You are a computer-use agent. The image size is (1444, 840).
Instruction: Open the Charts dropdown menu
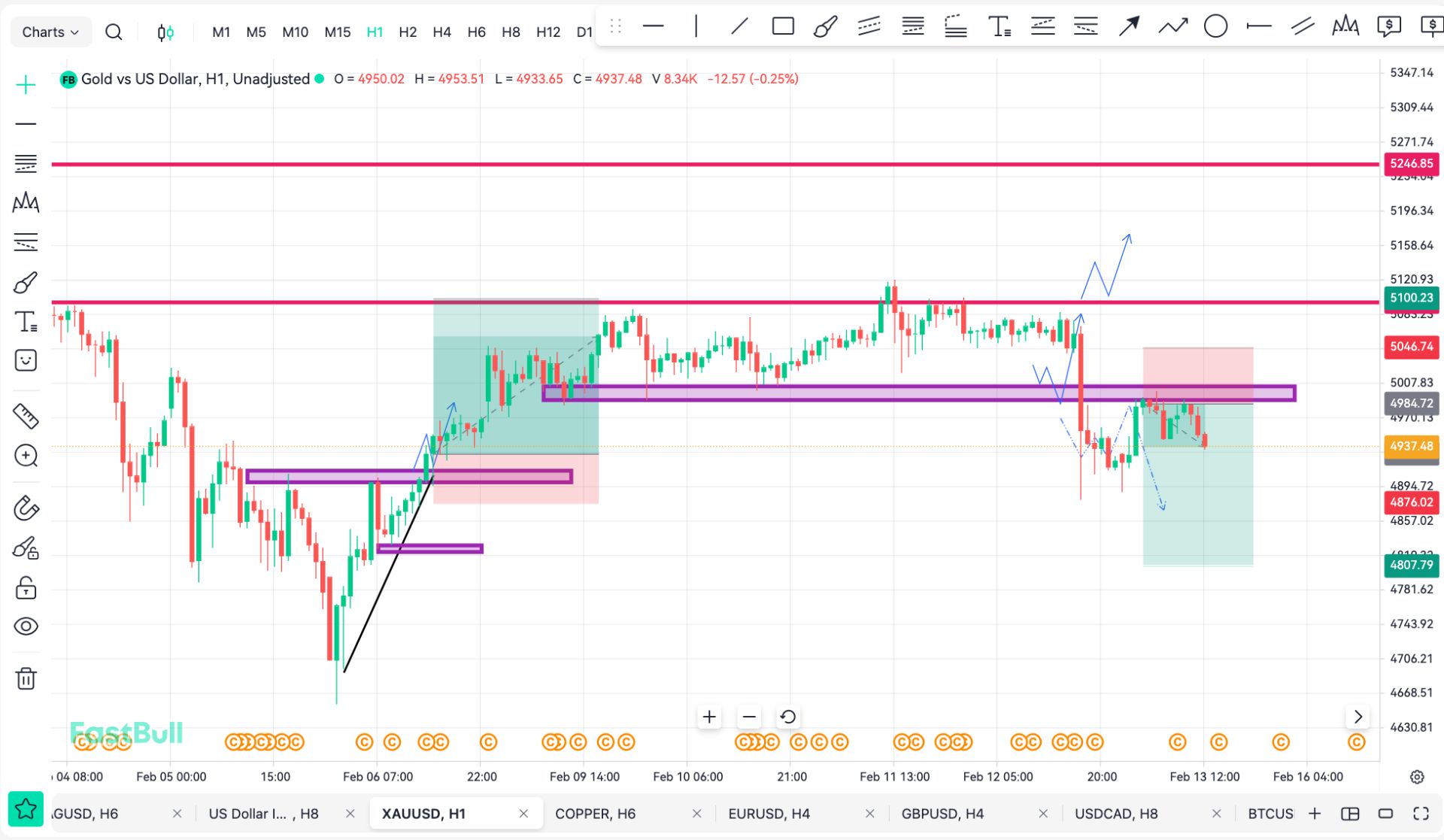coord(50,32)
